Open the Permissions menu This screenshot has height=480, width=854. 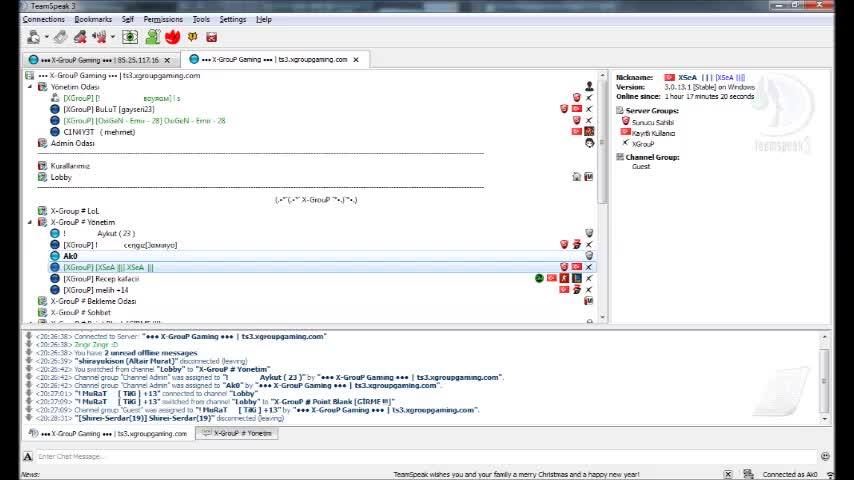163,19
